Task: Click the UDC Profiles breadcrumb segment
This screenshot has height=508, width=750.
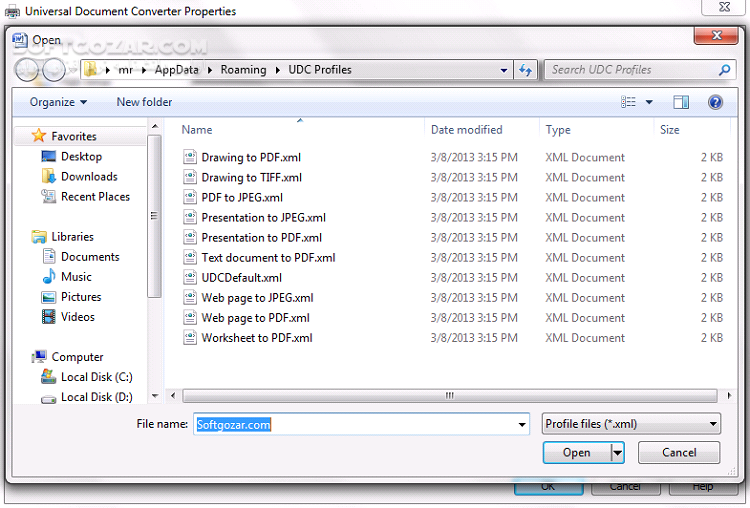Action: click(x=320, y=70)
